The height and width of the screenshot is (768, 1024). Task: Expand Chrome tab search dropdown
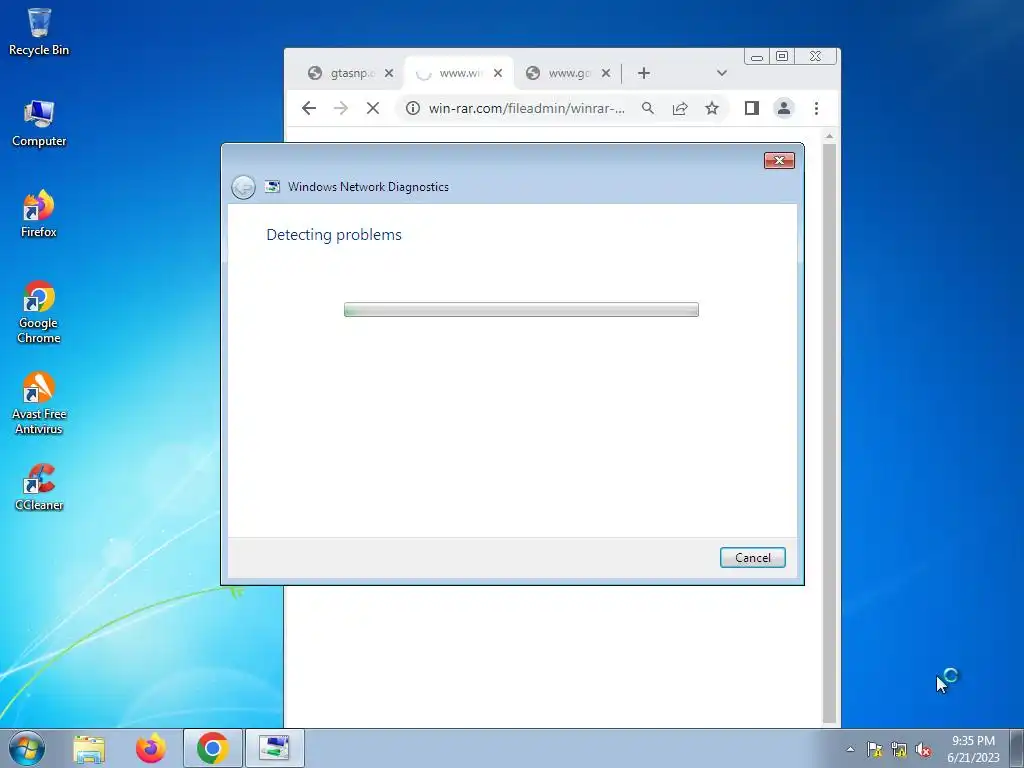[722, 73]
